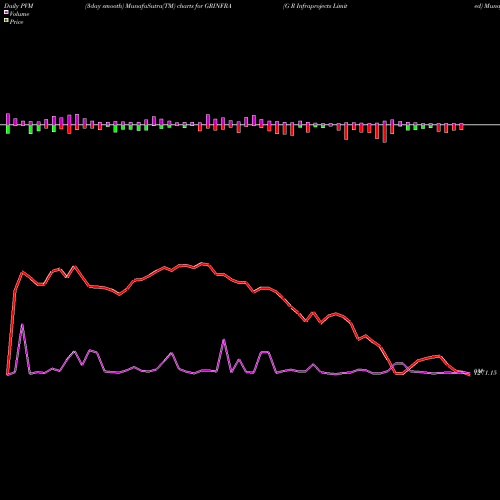Select the 'Volume' legend label
500x500 pixels.
pos(19,14)
